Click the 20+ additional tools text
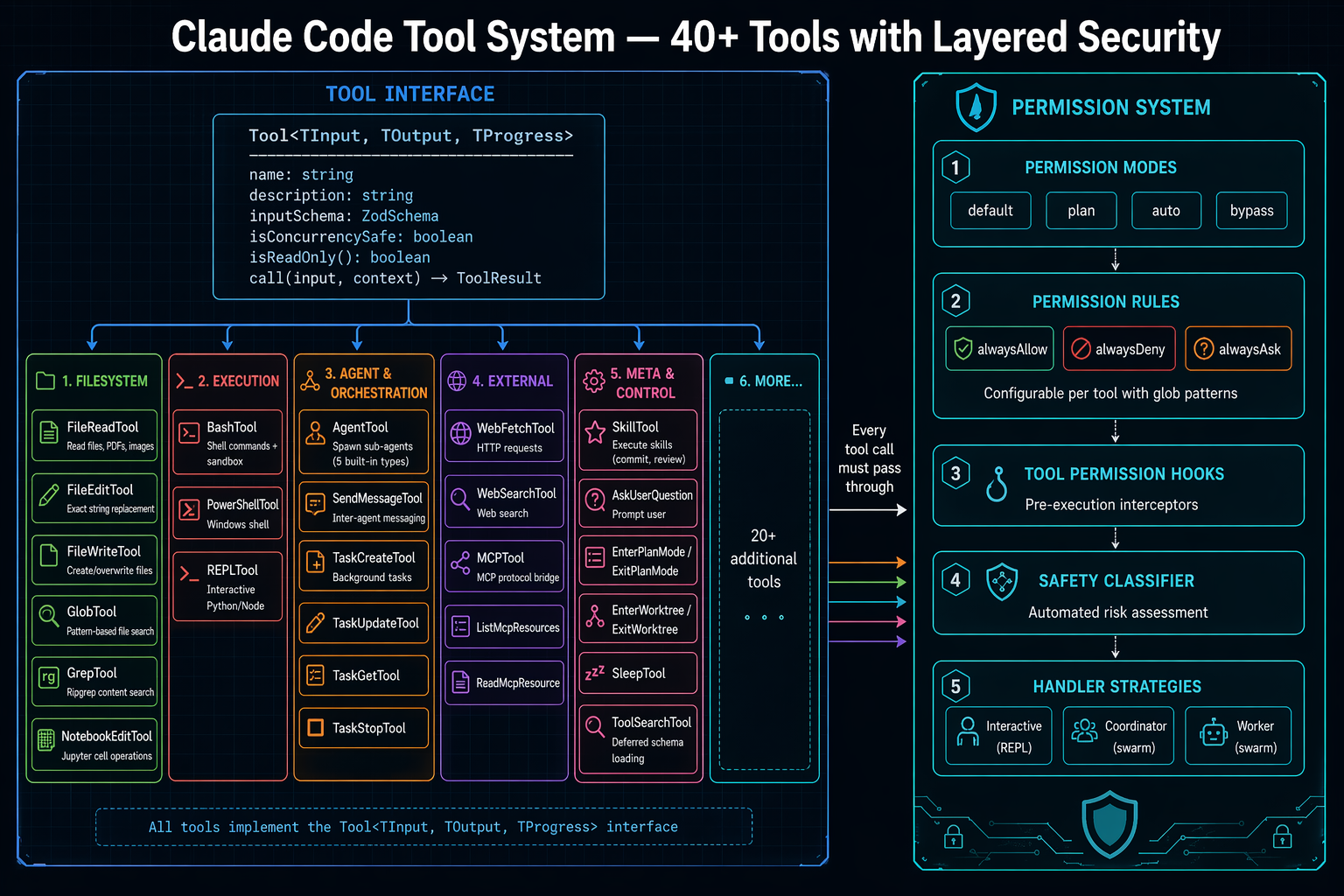The width and height of the screenshot is (1344, 896). point(764,558)
